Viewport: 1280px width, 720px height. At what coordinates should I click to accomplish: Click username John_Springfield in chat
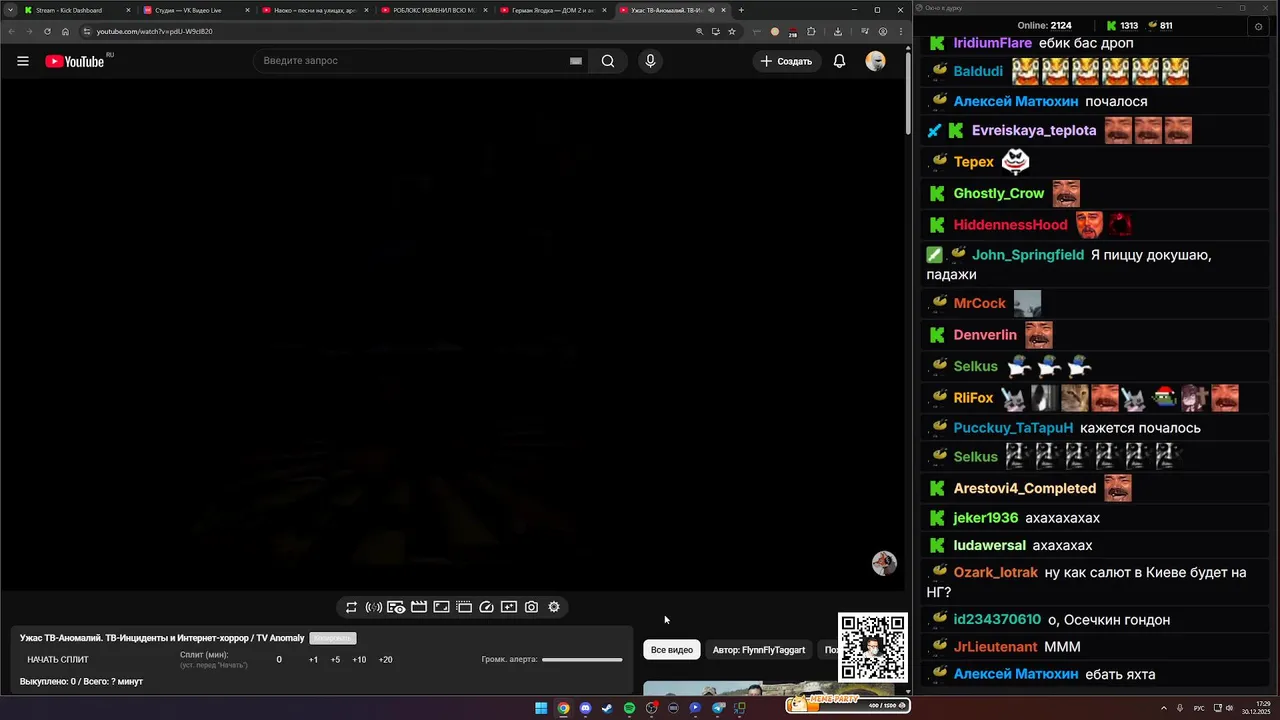point(1028,255)
